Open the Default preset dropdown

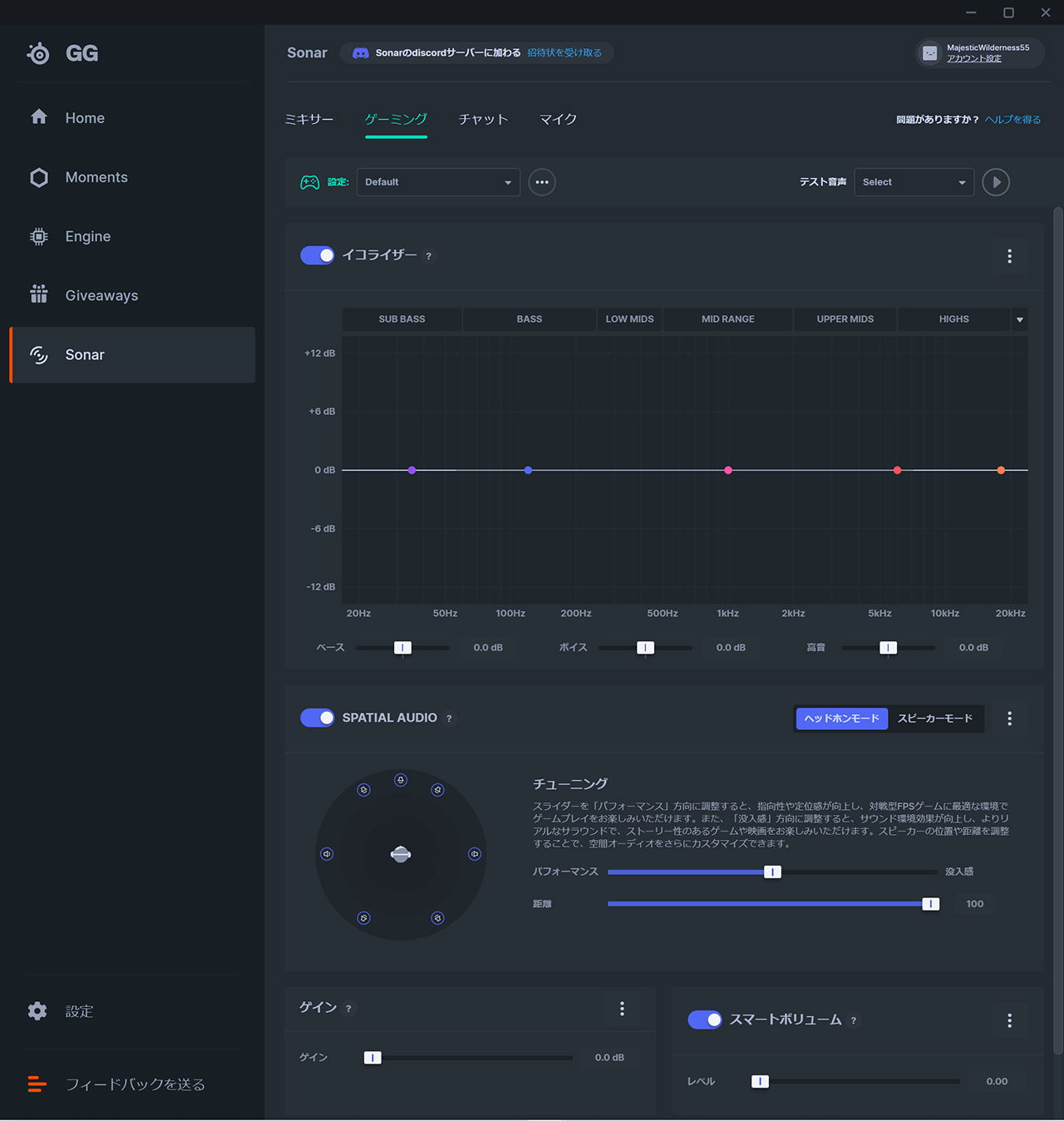(438, 182)
